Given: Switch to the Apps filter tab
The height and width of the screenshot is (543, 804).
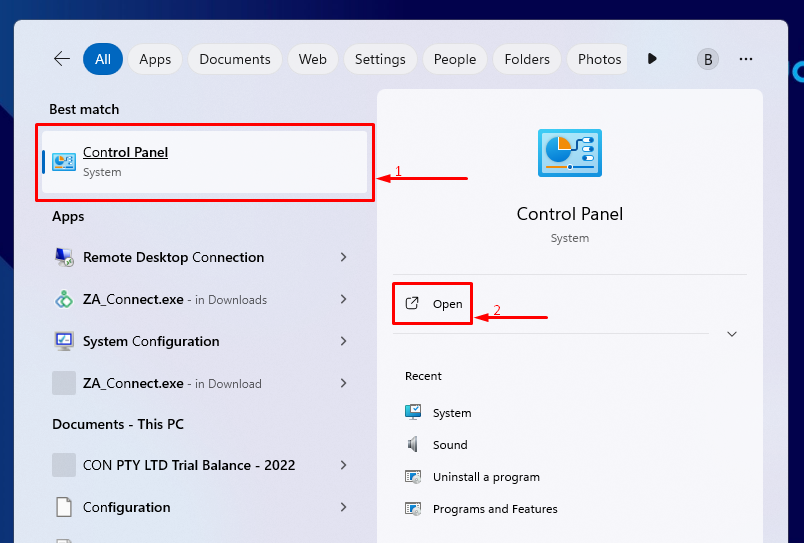Looking at the screenshot, I should (155, 59).
